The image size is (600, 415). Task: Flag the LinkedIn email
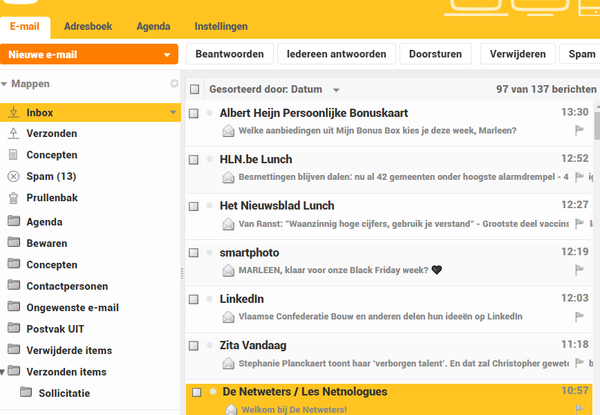579,316
